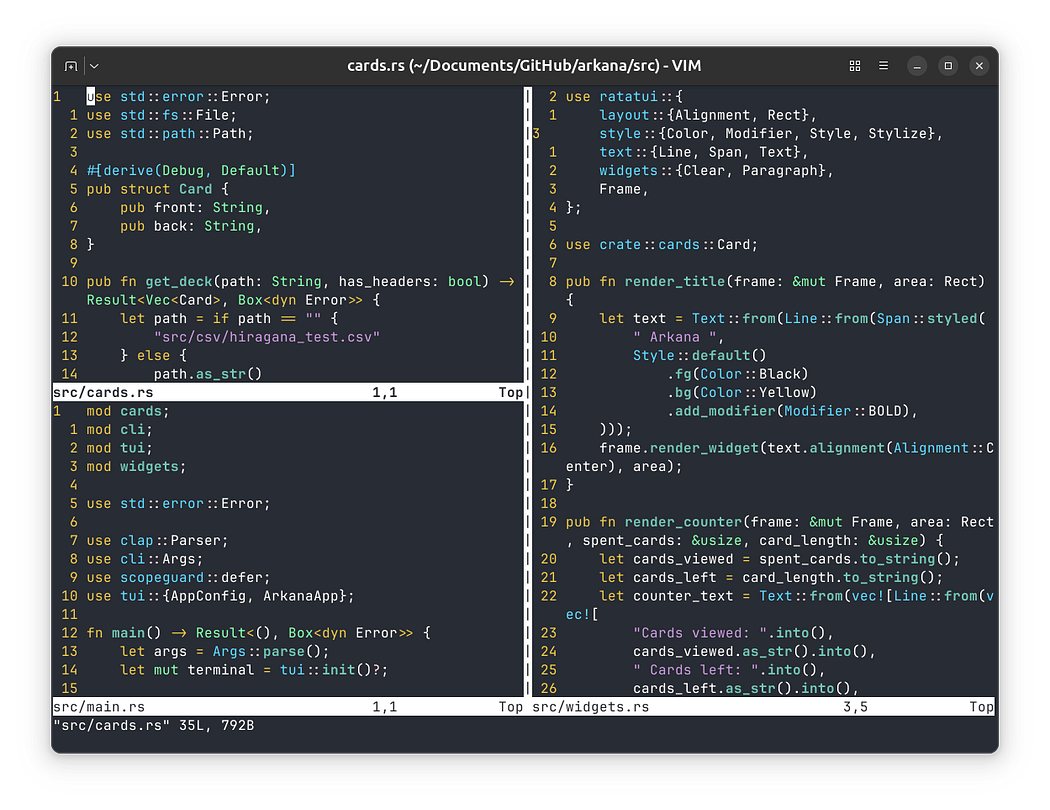Click the 'Frame,' import line

(624, 189)
